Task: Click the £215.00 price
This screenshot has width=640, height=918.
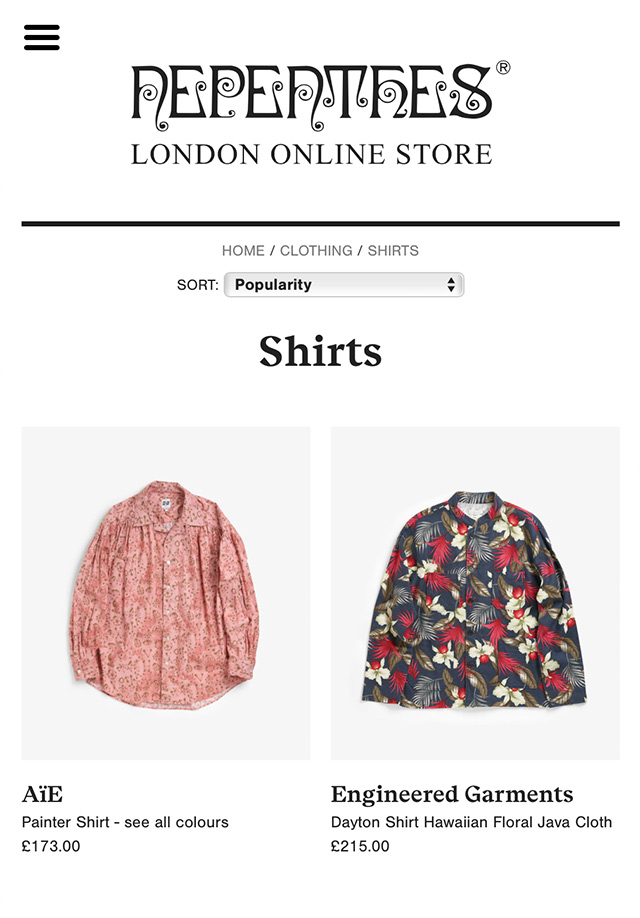Action: [360, 846]
